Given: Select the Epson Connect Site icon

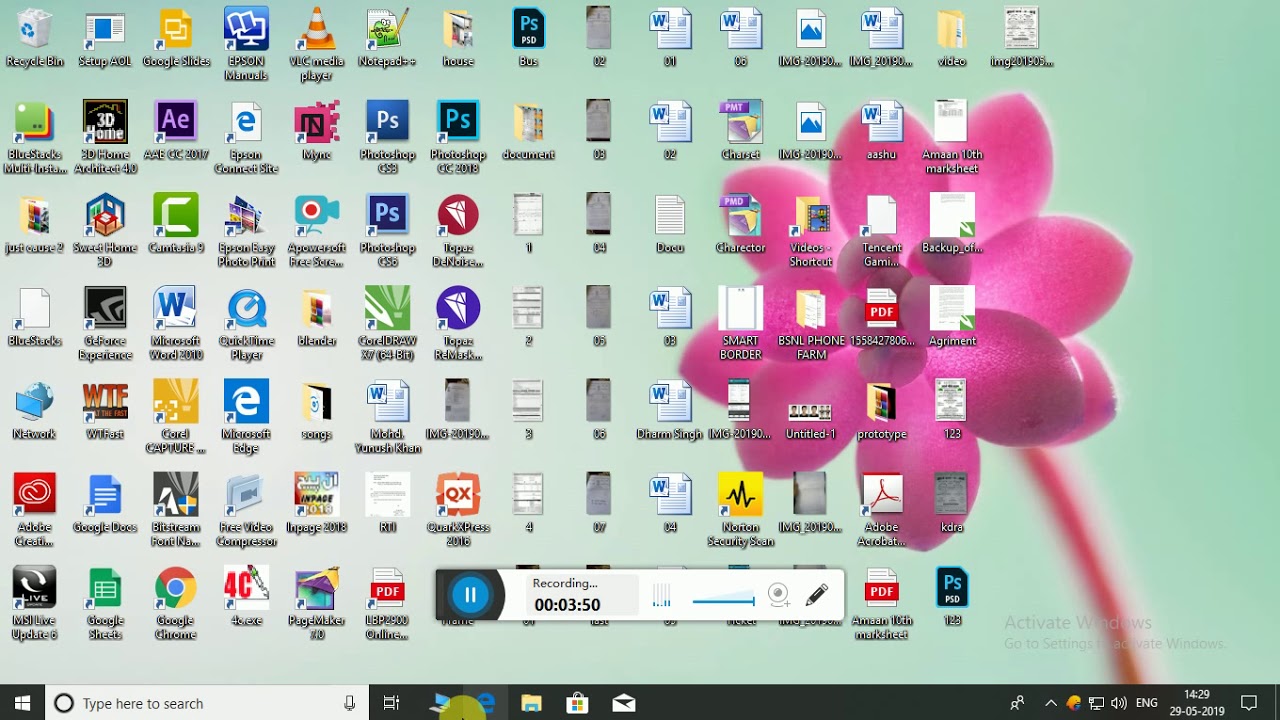Looking at the screenshot, I should pyautogui.click(x=246, y=137).
